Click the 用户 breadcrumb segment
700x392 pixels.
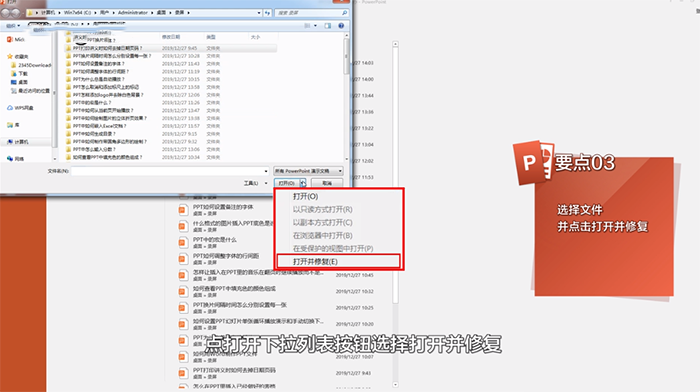(x=104, y=13)
